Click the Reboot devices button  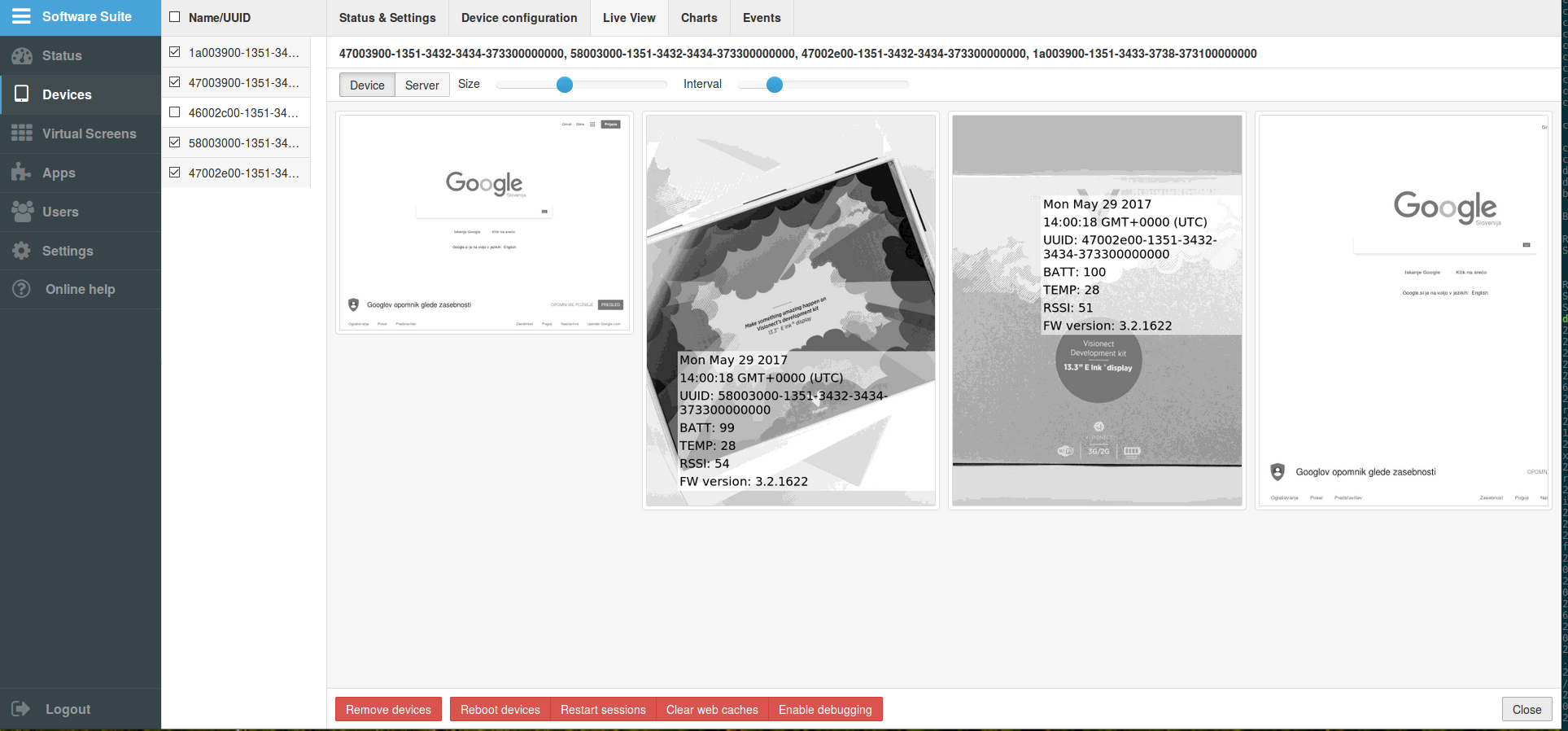point(500,709)
